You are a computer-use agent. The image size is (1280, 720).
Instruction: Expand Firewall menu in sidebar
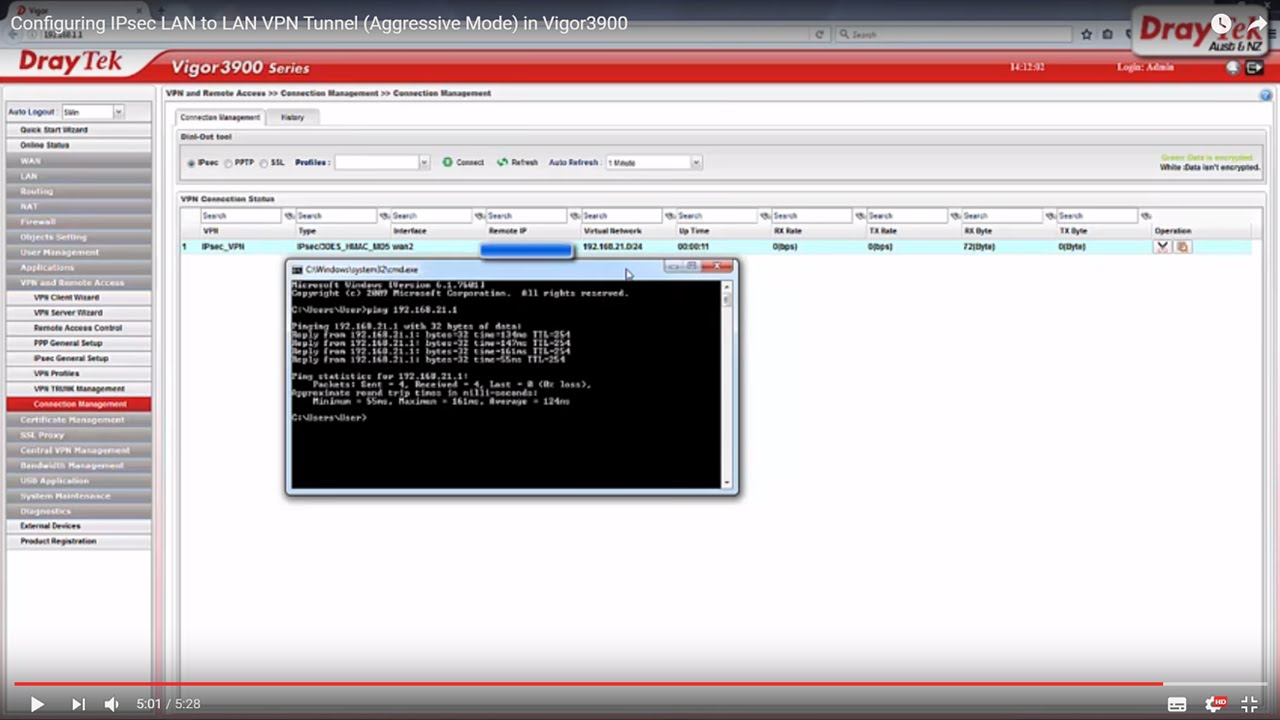[x=79, y=221]
